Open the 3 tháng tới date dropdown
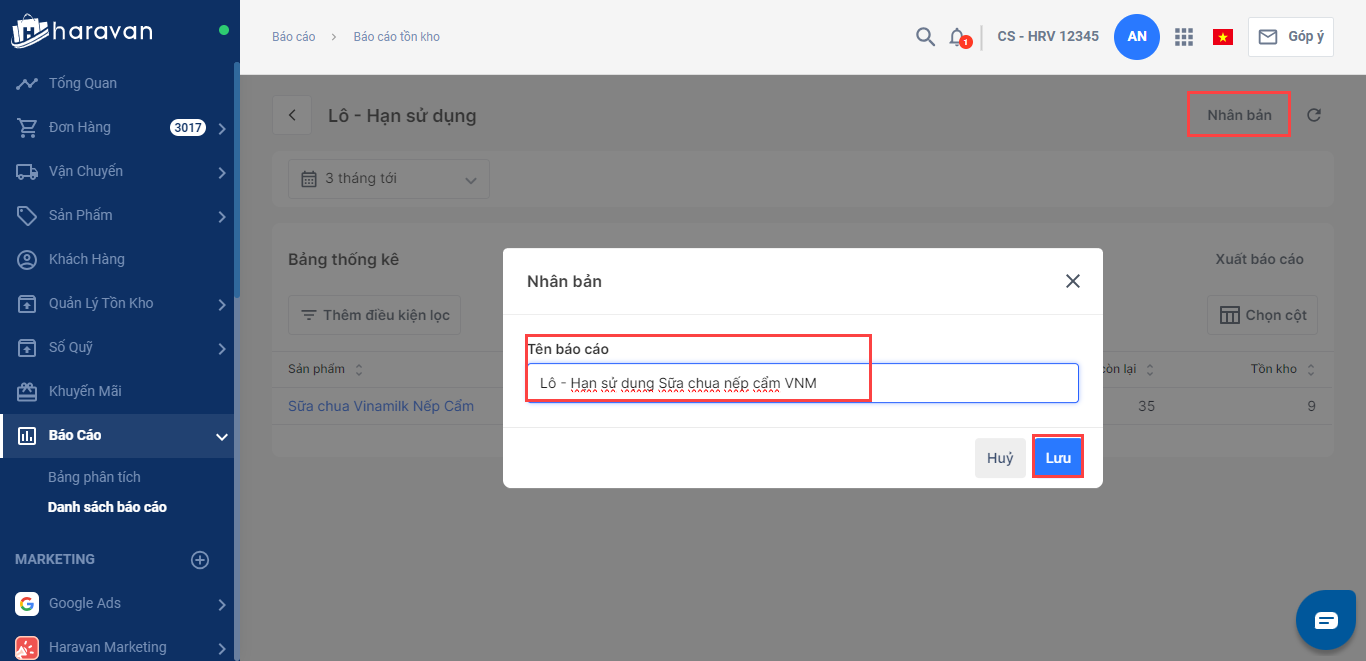This screenshot has width=1366, height=661. pos(389,179)
